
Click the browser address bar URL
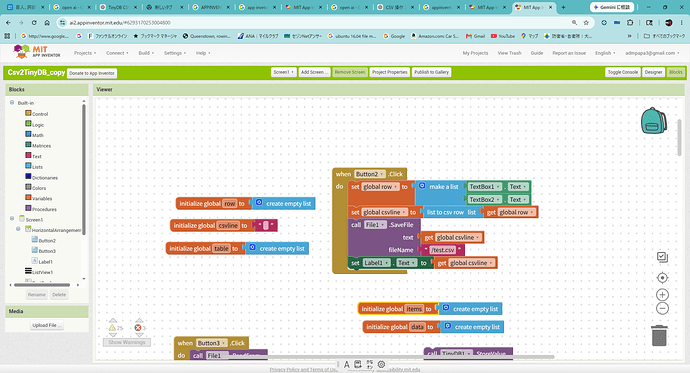pos(120,22)
